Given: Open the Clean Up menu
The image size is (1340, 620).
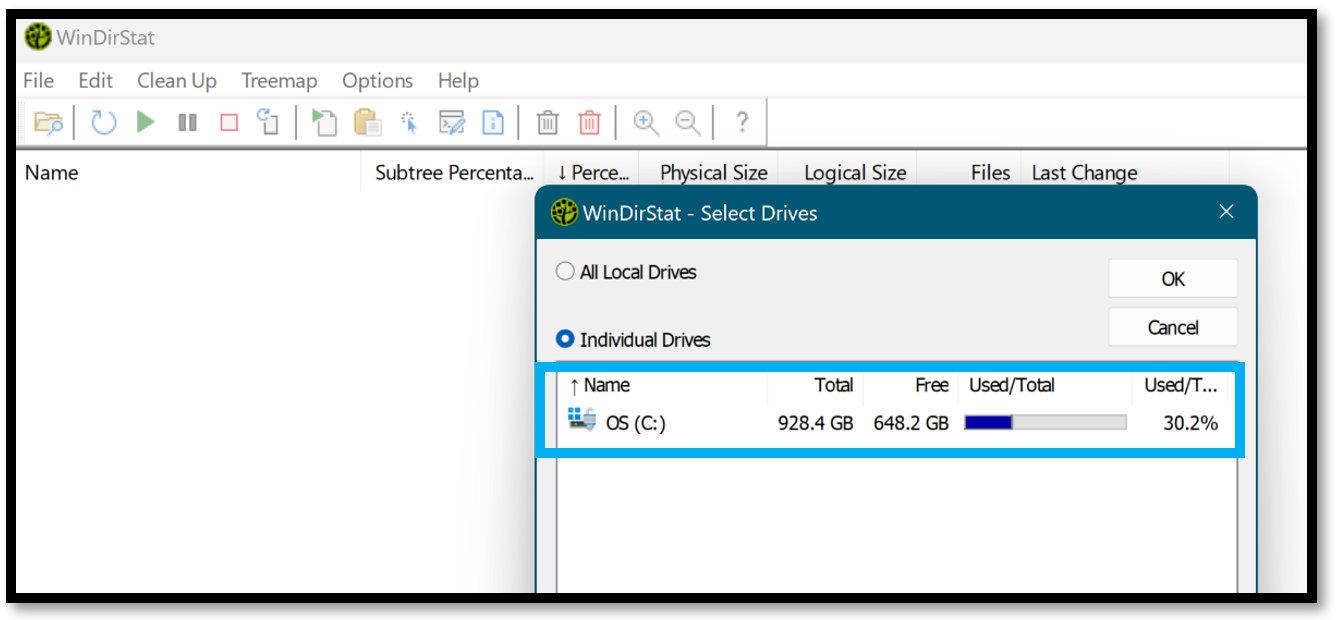Looking at the screenshot, I should [x=177, y=81].
